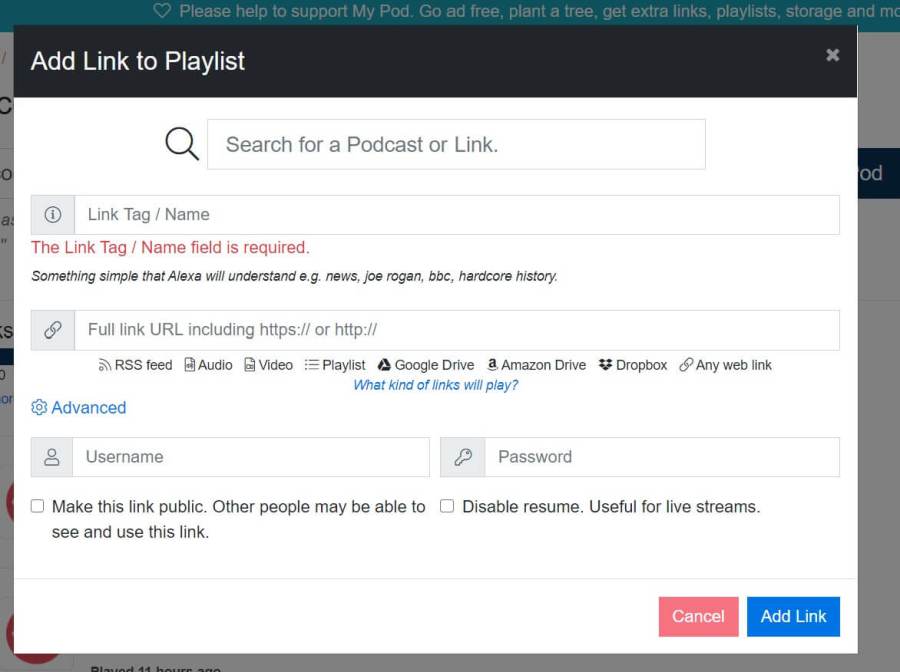Focus the Search for a Podcast field
900x672 pixels.
pyautogui.click(x=456, y=144)
